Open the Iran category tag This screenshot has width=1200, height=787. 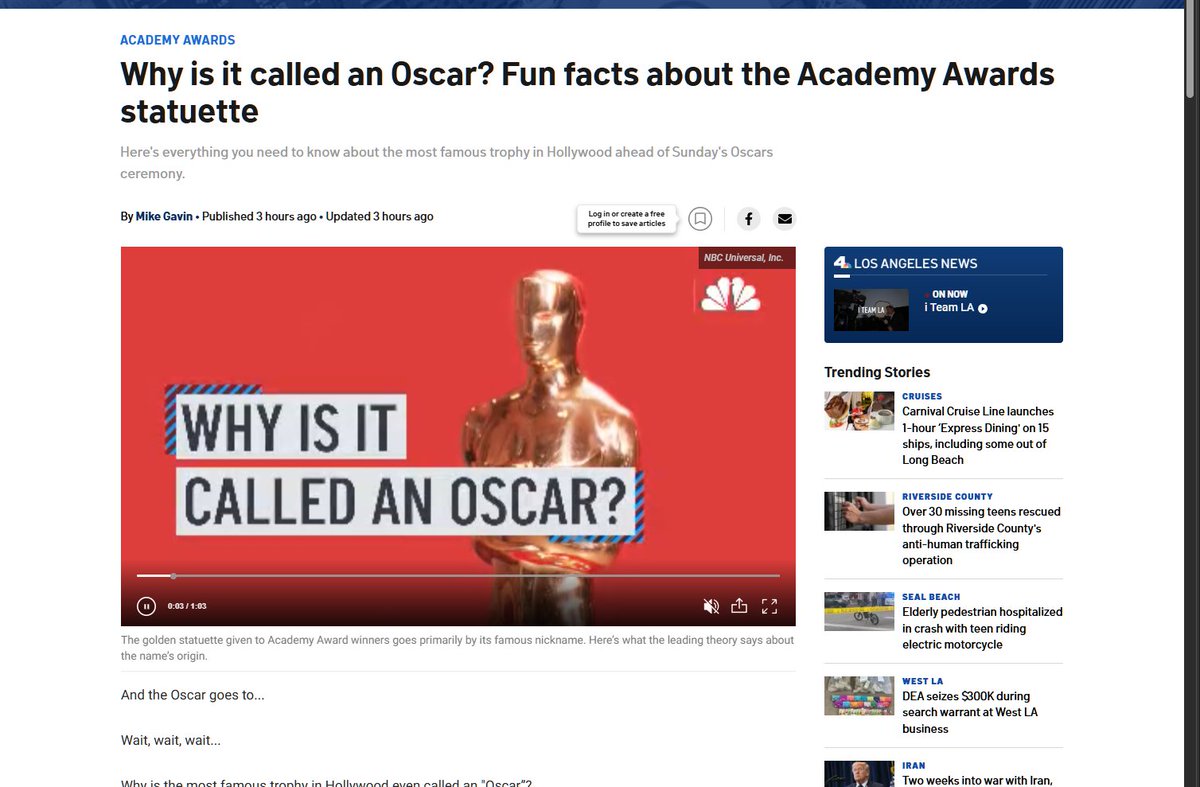pos(913,766)
